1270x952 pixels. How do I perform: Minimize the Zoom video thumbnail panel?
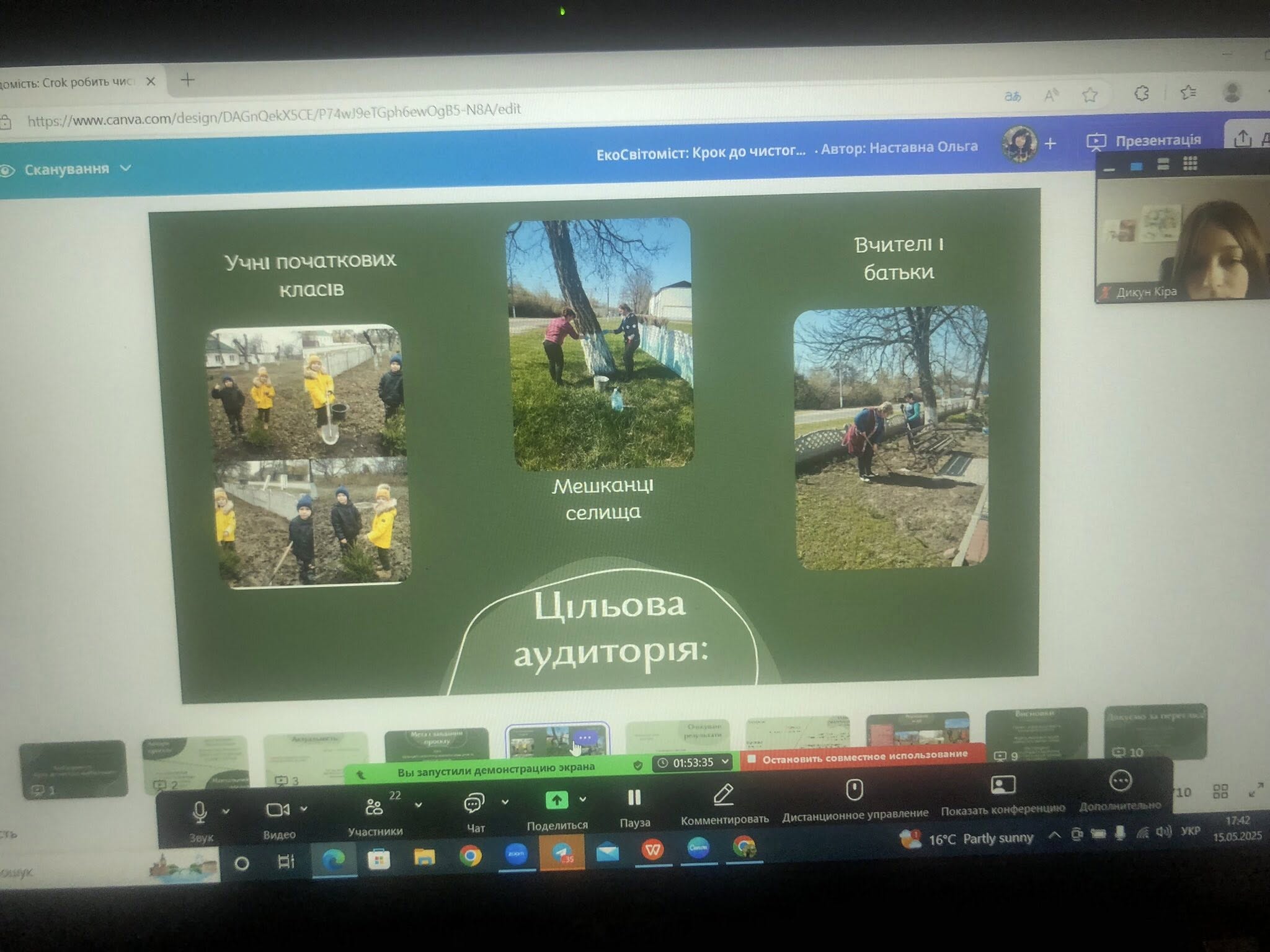click(x=1110, y=168)
